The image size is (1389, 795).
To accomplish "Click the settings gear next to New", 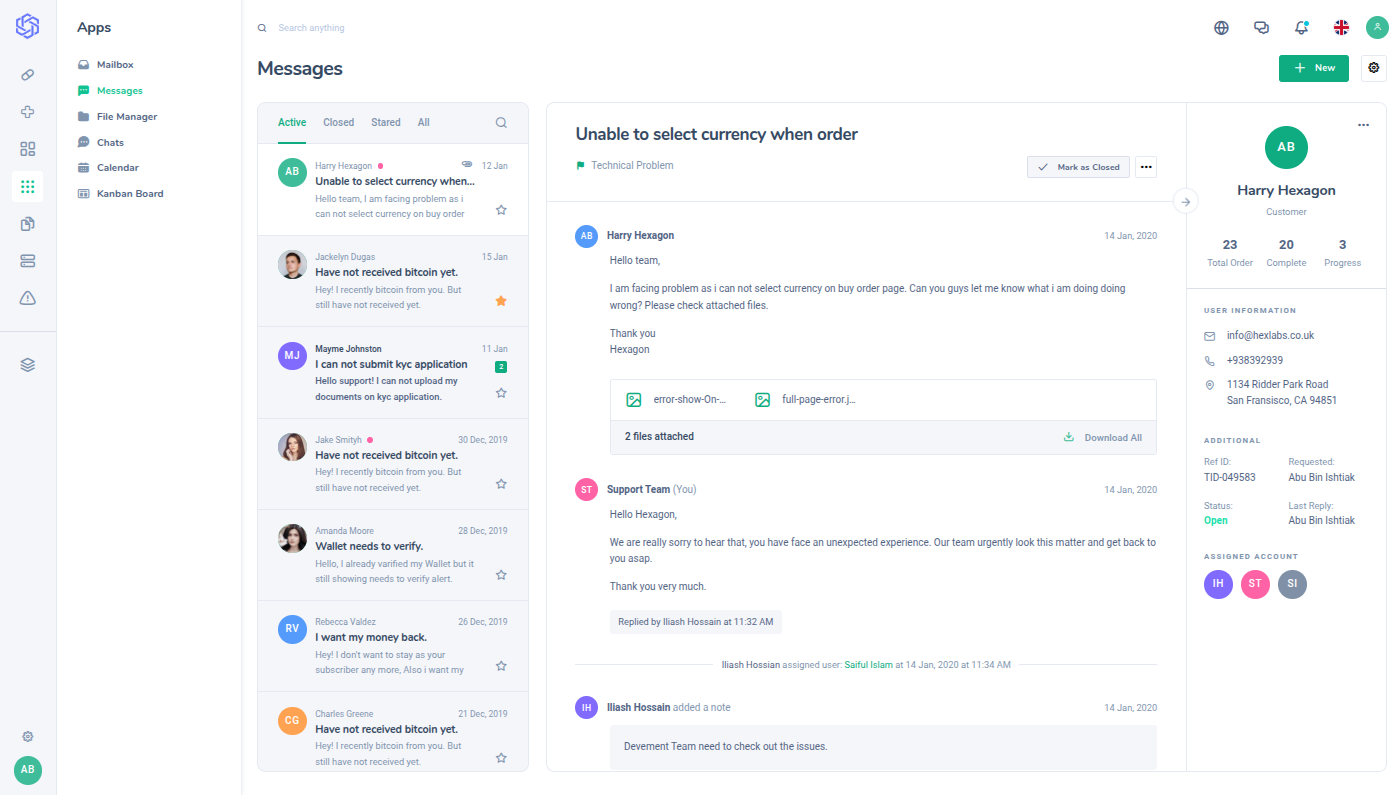I will pos(1374,68).
